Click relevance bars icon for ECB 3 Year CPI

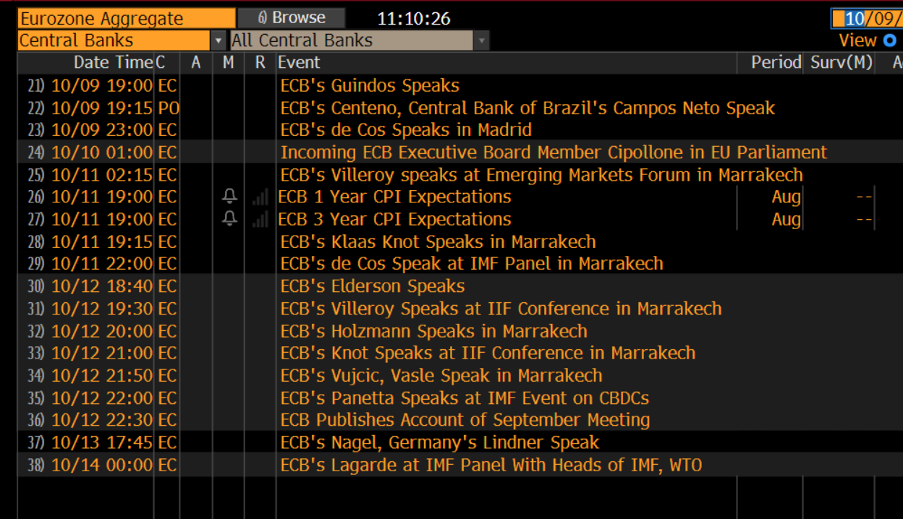coord(260,220)
